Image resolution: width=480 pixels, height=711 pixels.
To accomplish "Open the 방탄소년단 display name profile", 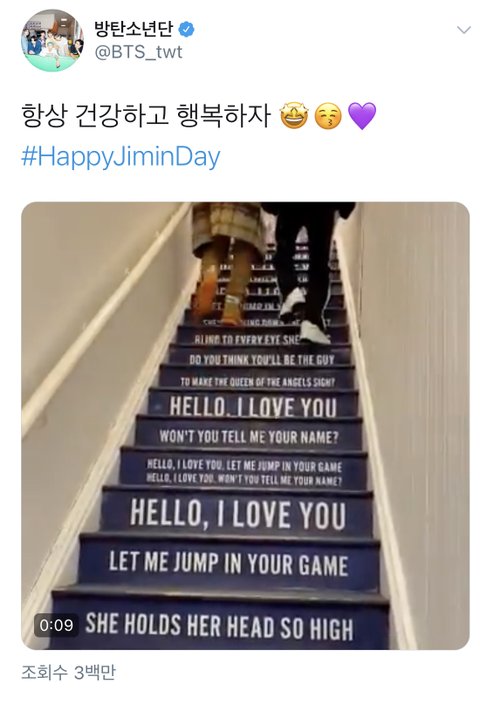I will pyautogui.click(x=134, y=29).
